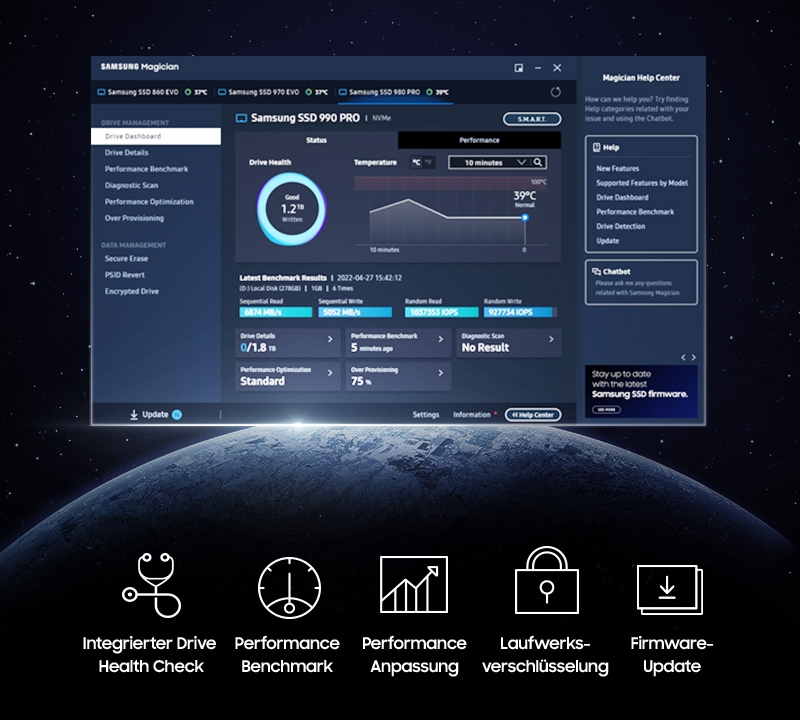Click the padlock Laufwerksverschlüsselung icon
Image resolution: width=800 pixels, height=720 pixels.
[x=546, y=580]
